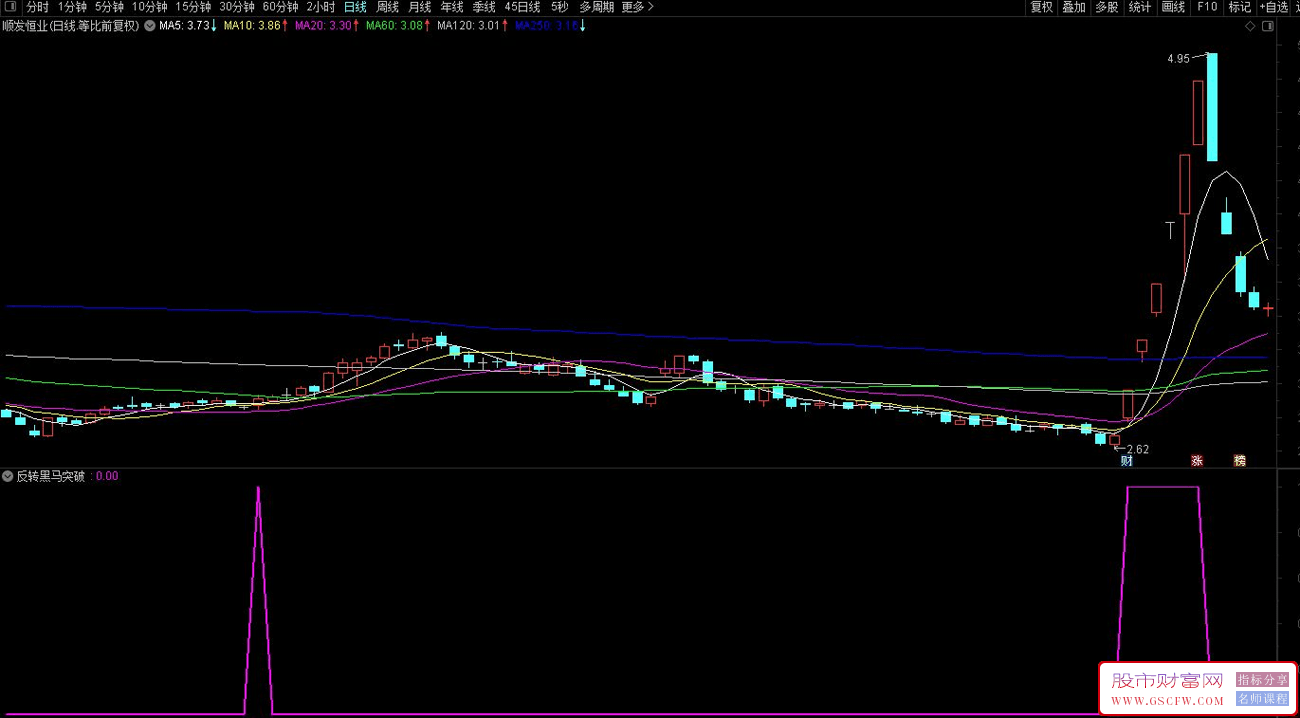Expand the 更多 periods dropdown
This screenshot has width=1300, height=718.
point(637,7)
